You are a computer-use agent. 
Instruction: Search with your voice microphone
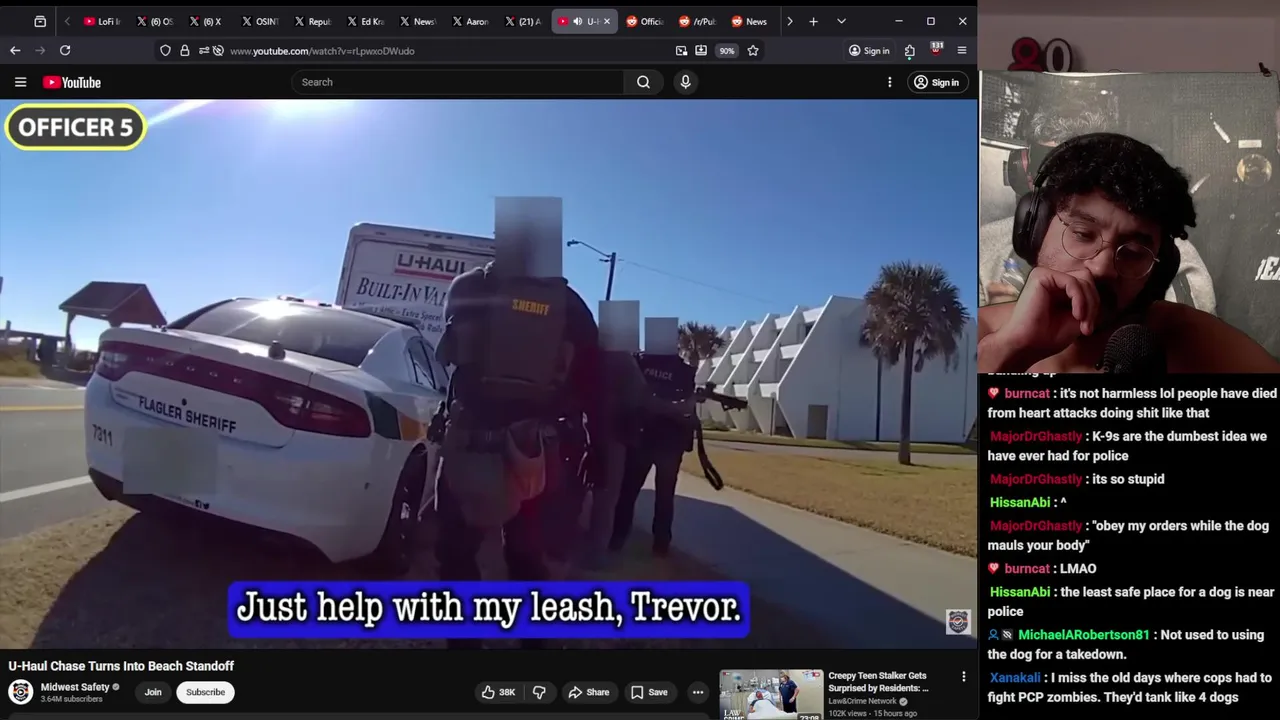(x=685, y=82)
